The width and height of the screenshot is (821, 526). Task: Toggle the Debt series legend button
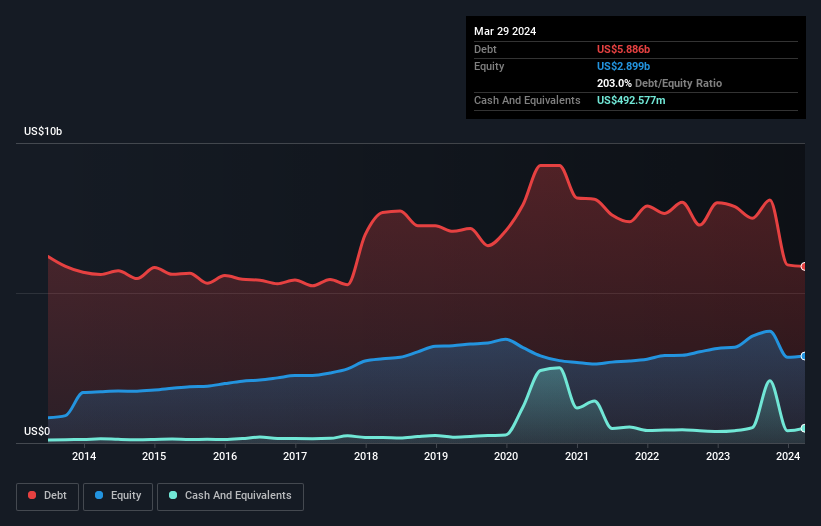48,496
